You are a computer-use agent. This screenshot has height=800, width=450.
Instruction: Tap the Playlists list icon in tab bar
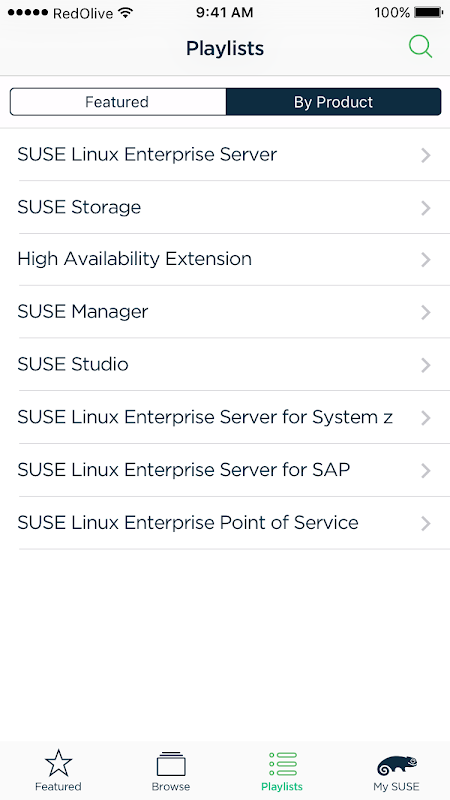click(x=283, y=764)
